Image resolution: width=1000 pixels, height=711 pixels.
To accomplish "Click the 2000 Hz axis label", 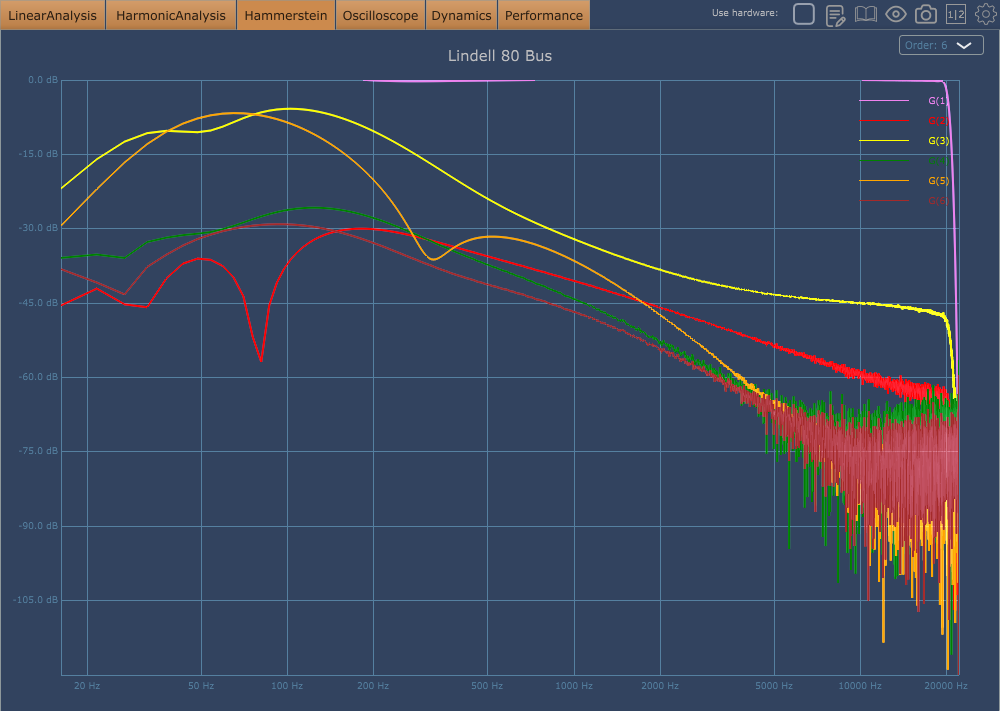I will [x=660, y=686].
